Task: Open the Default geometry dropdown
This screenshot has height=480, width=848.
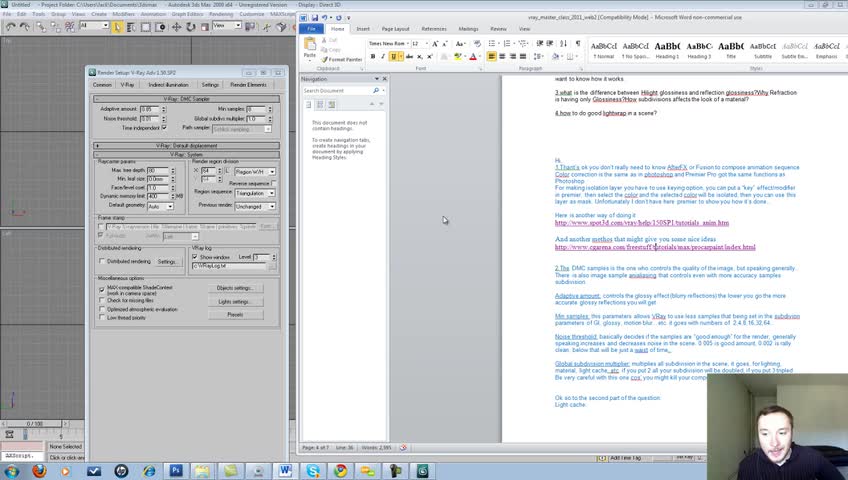Action: pos(160,206)
